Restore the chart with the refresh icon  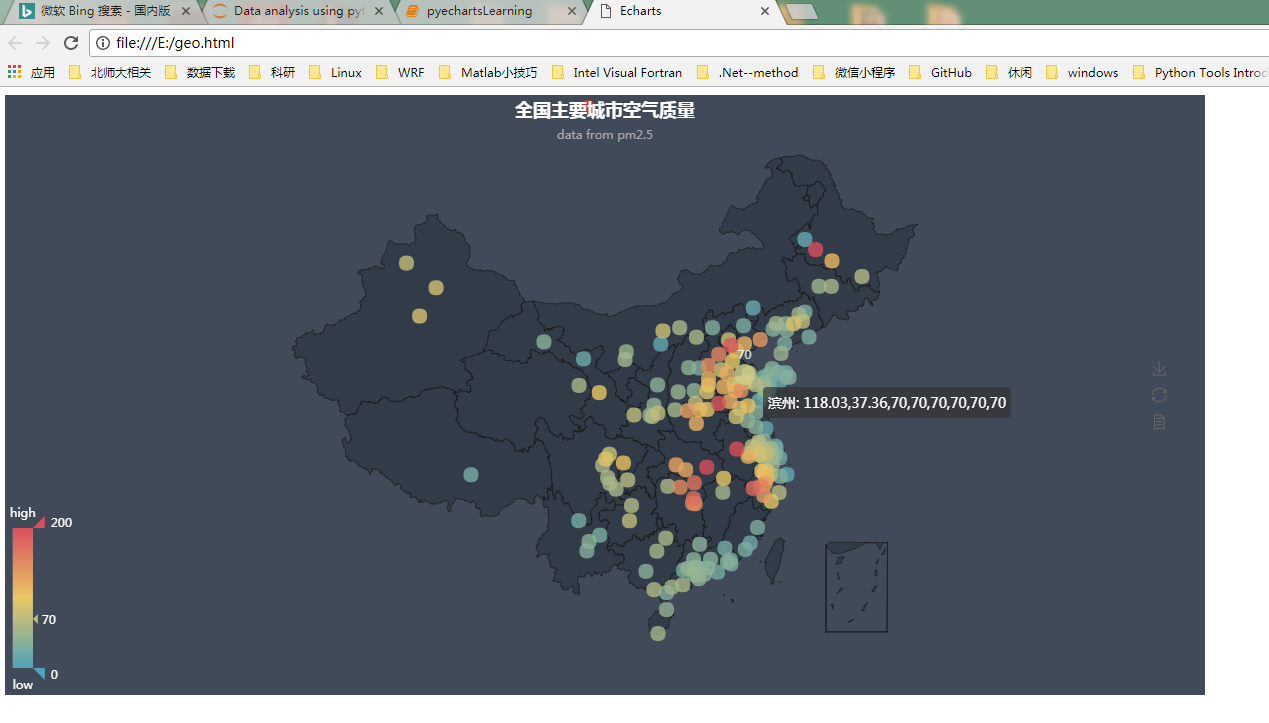click(1158, 395)
